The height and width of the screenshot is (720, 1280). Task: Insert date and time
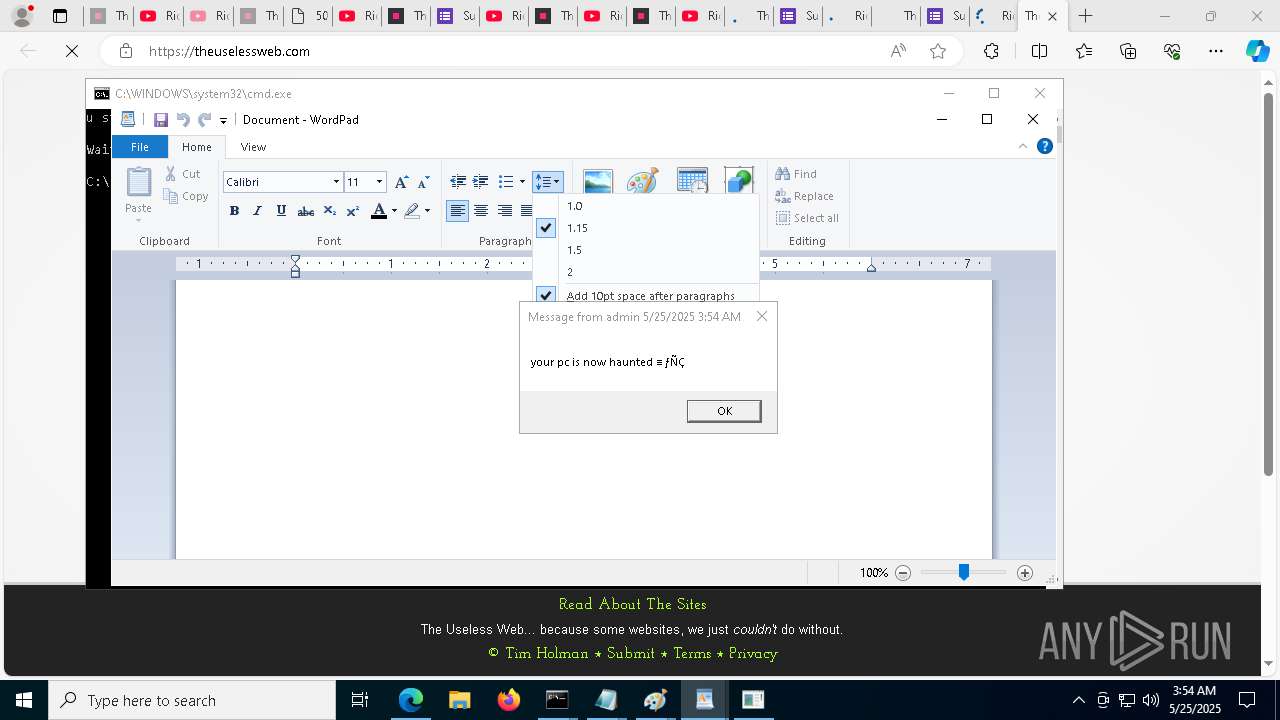coord(692,181)
